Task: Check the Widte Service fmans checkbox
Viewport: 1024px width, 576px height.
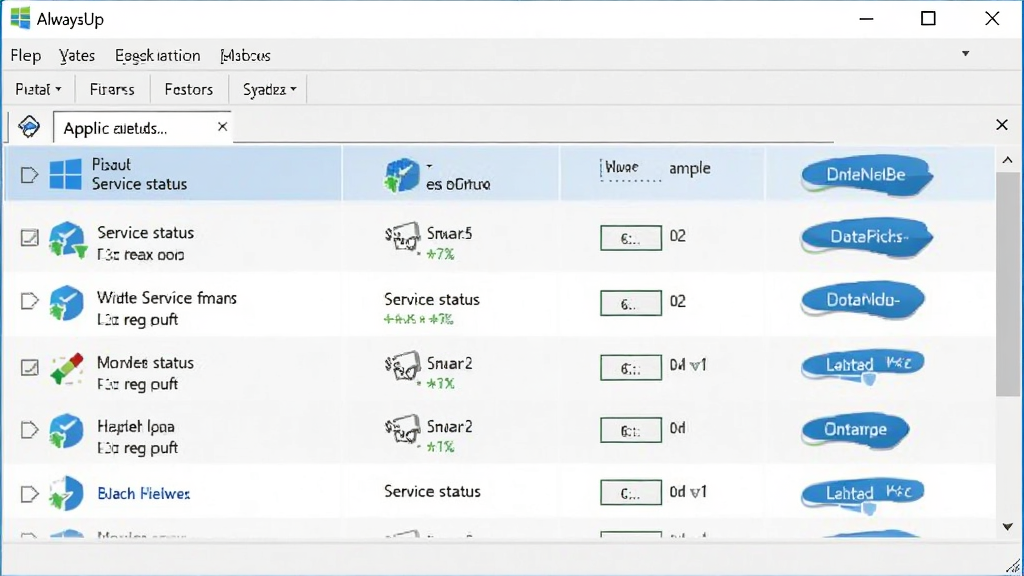Action: pyautogui.click(x=29, y=301)
